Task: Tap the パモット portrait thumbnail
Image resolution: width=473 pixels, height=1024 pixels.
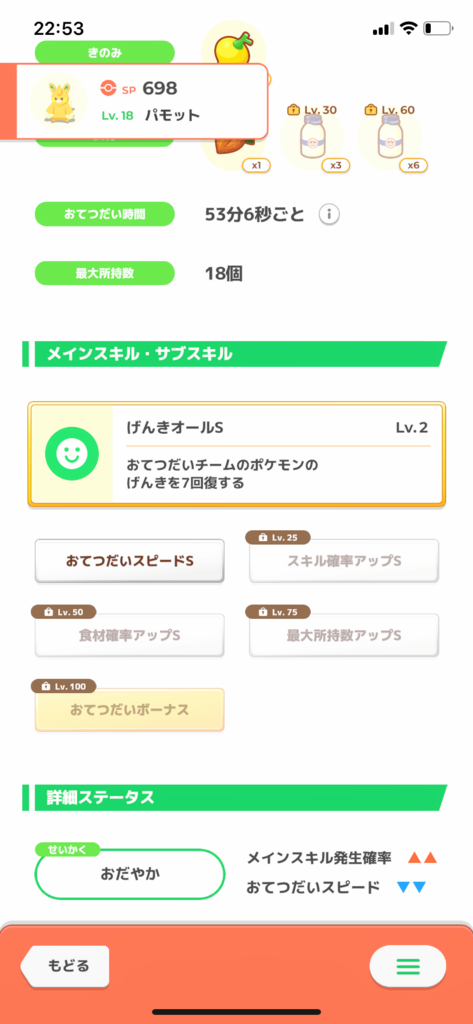Action: (58, 101)
